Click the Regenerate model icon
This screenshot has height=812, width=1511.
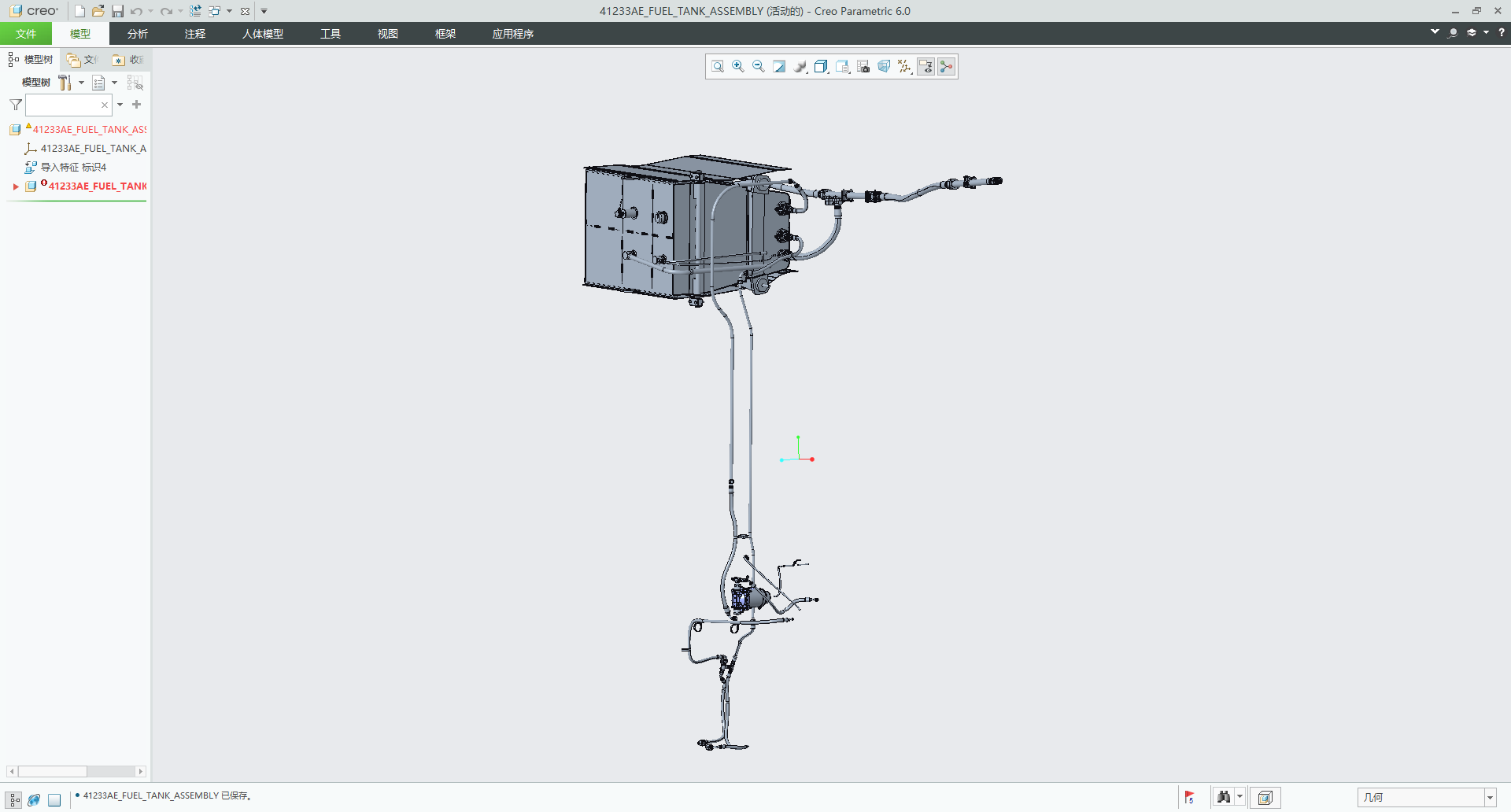pos(195,11)
